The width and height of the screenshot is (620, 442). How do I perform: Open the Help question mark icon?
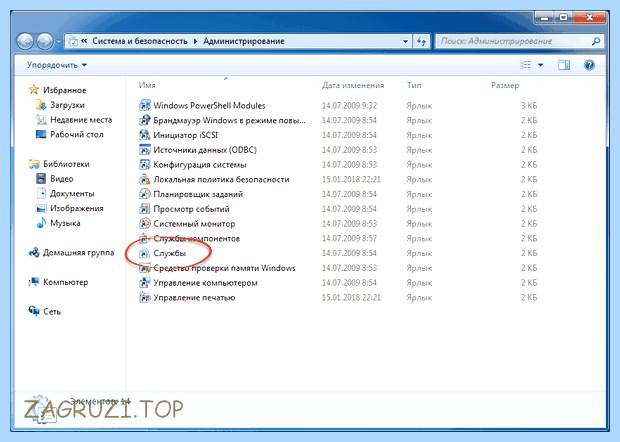coord(589,65)
